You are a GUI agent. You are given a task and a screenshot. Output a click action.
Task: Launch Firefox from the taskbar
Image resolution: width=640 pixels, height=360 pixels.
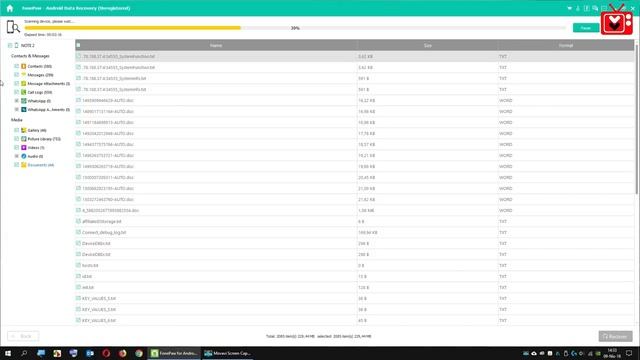[x=122, y=353]
